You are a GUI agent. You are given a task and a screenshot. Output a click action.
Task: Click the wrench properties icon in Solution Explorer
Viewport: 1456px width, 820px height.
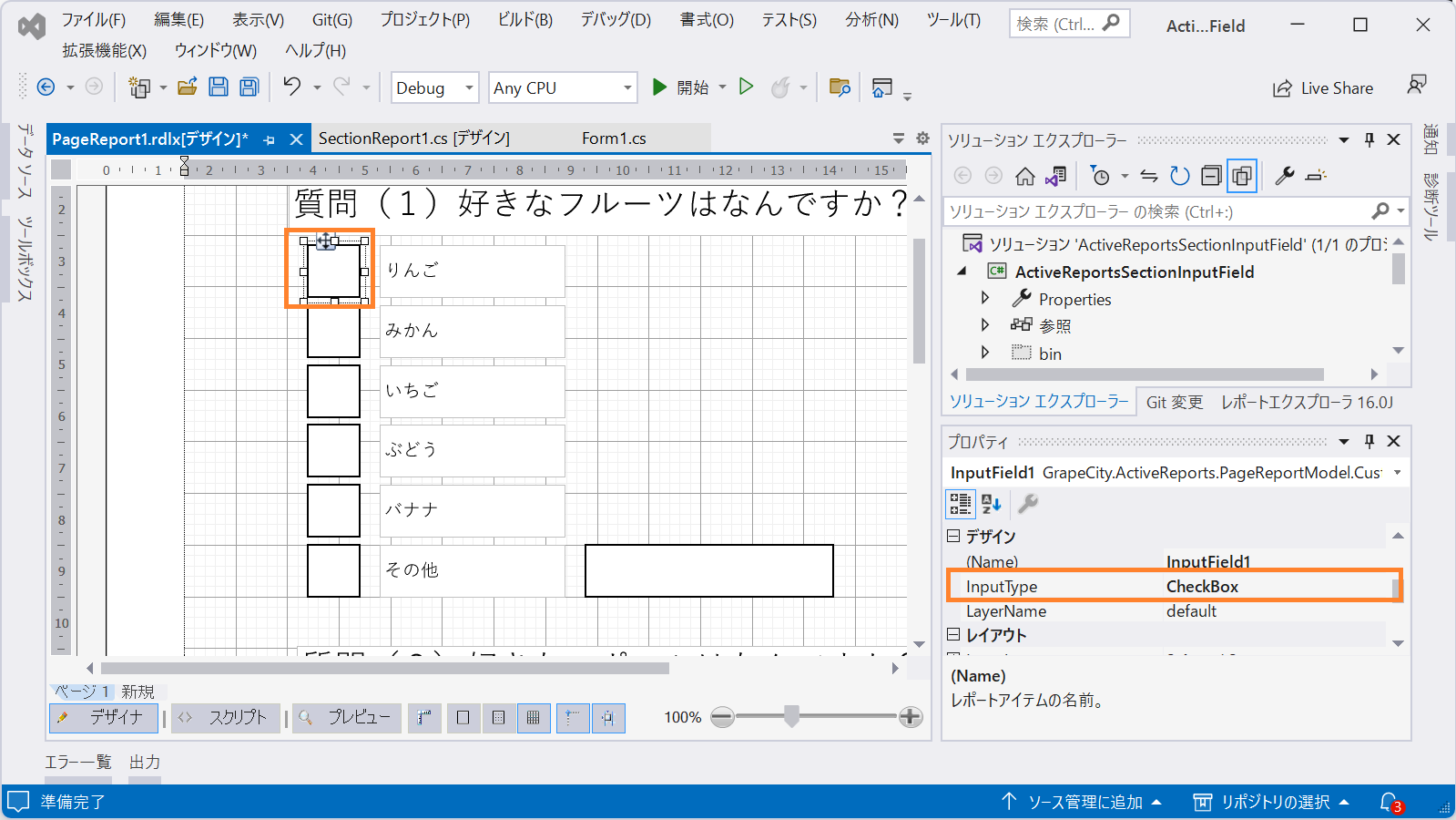[1285, 176]
